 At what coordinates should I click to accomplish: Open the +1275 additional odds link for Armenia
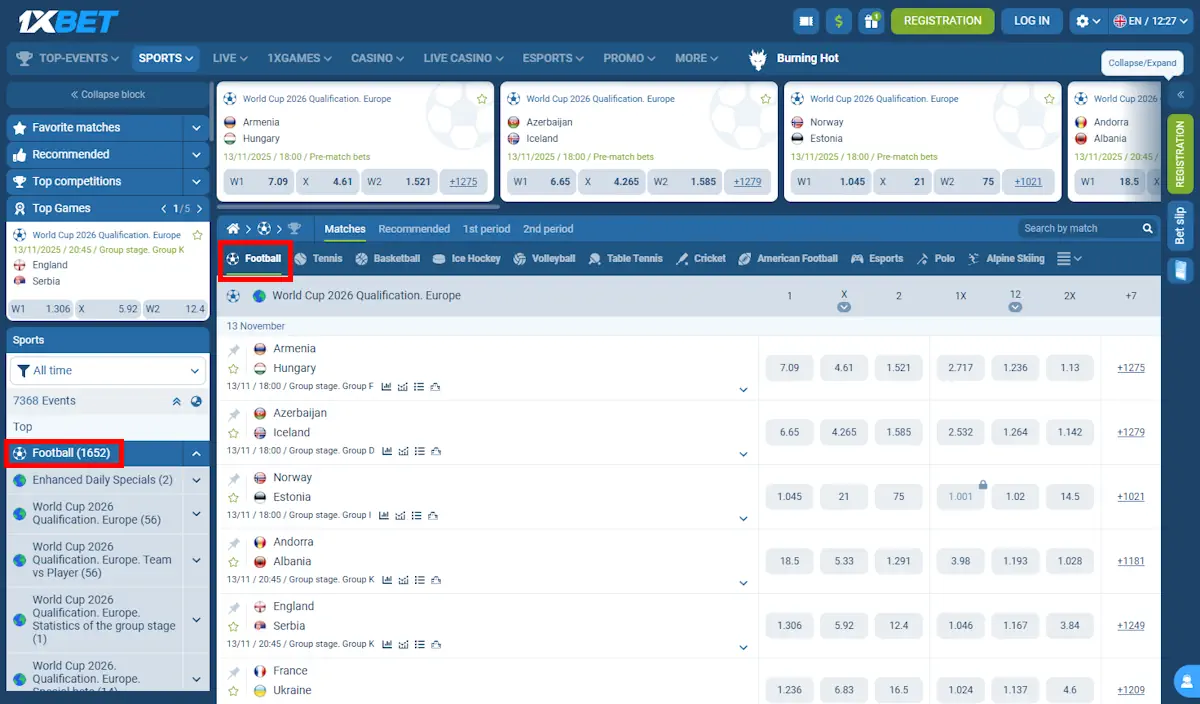pyautogui.click(x=1130, y=367)
